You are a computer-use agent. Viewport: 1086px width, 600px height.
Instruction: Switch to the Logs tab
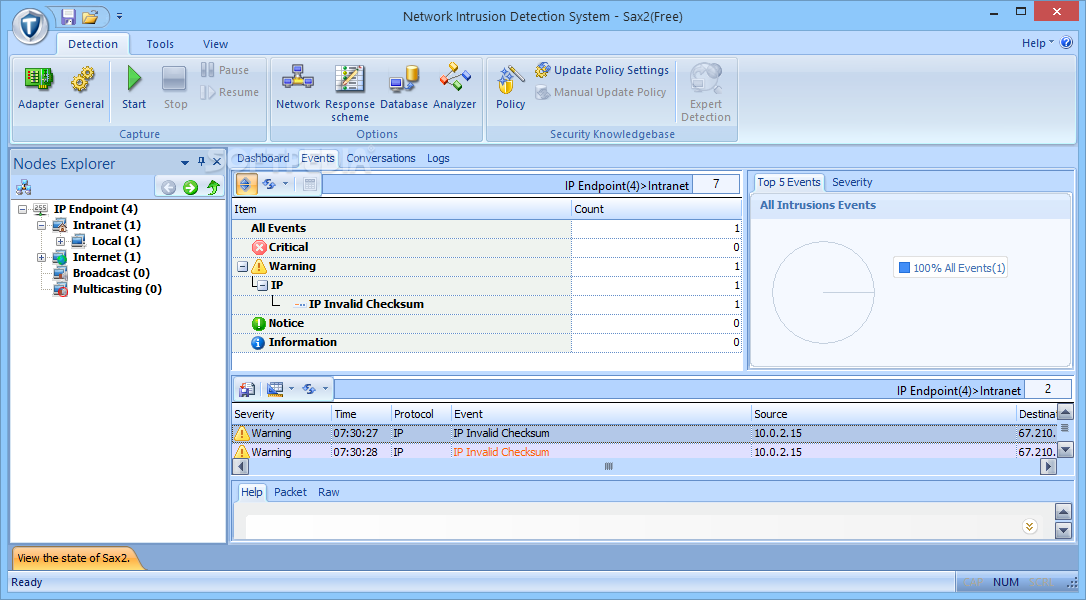[x=438, y=158]
